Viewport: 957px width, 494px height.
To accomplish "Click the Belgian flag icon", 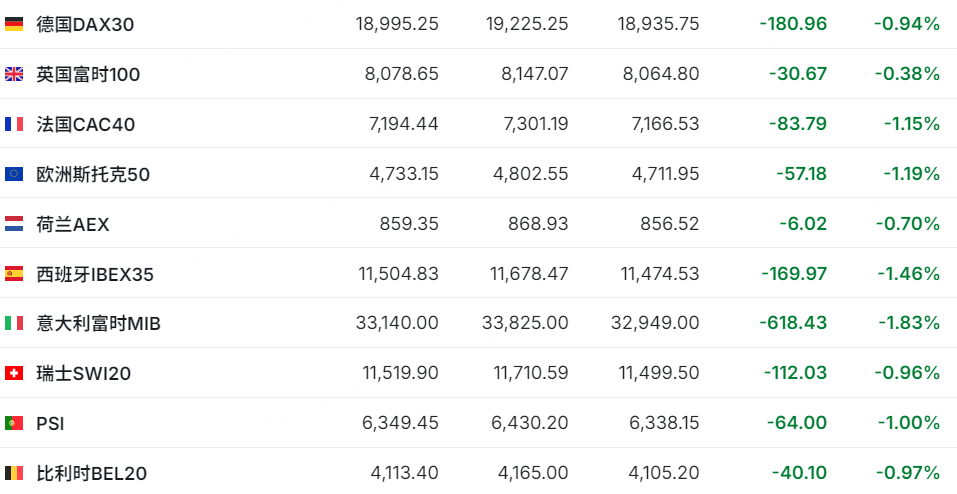I will (14, 473).
